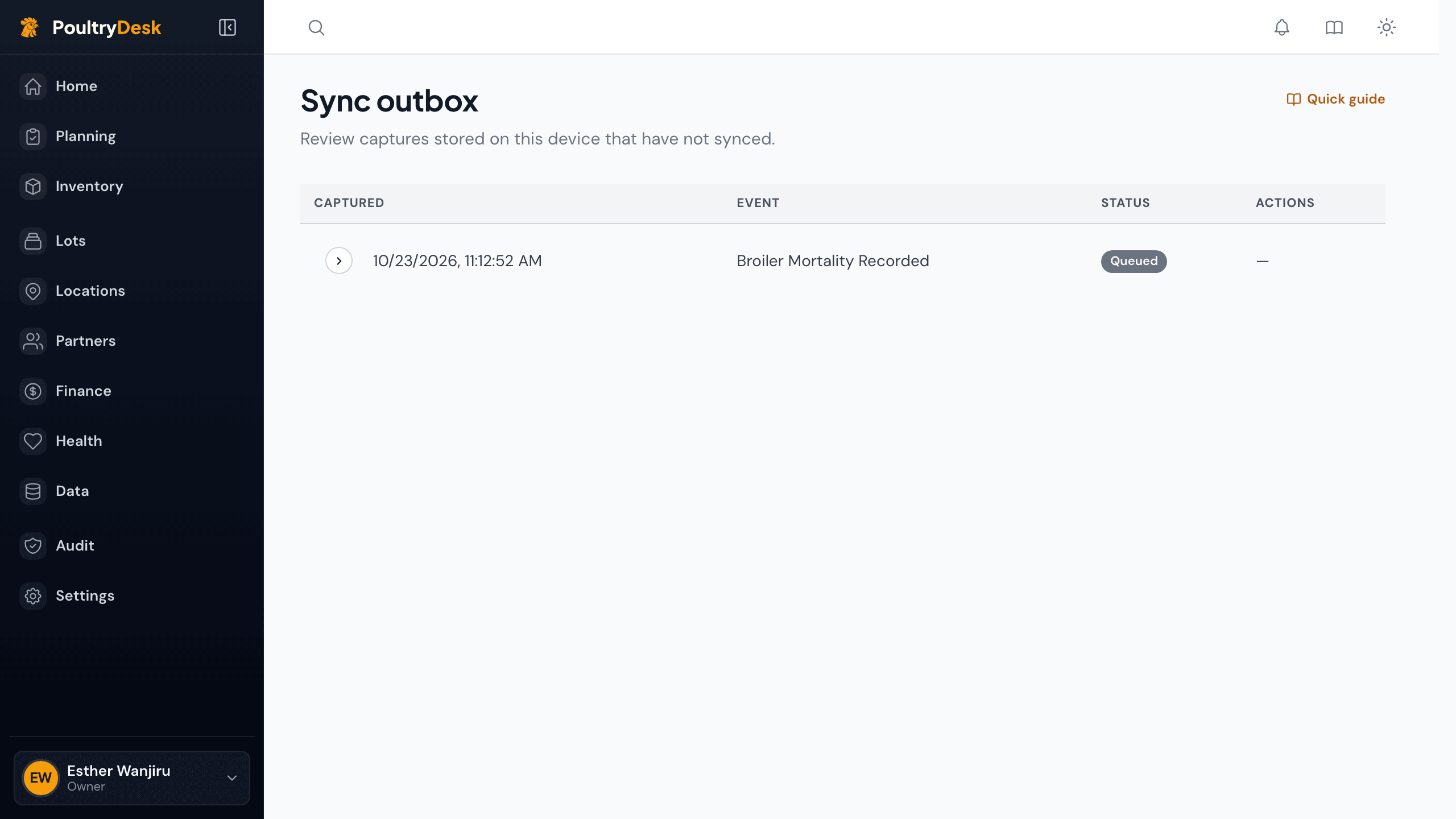Open the Esther Wanjiru account dropdown chevron

(232, 778)
